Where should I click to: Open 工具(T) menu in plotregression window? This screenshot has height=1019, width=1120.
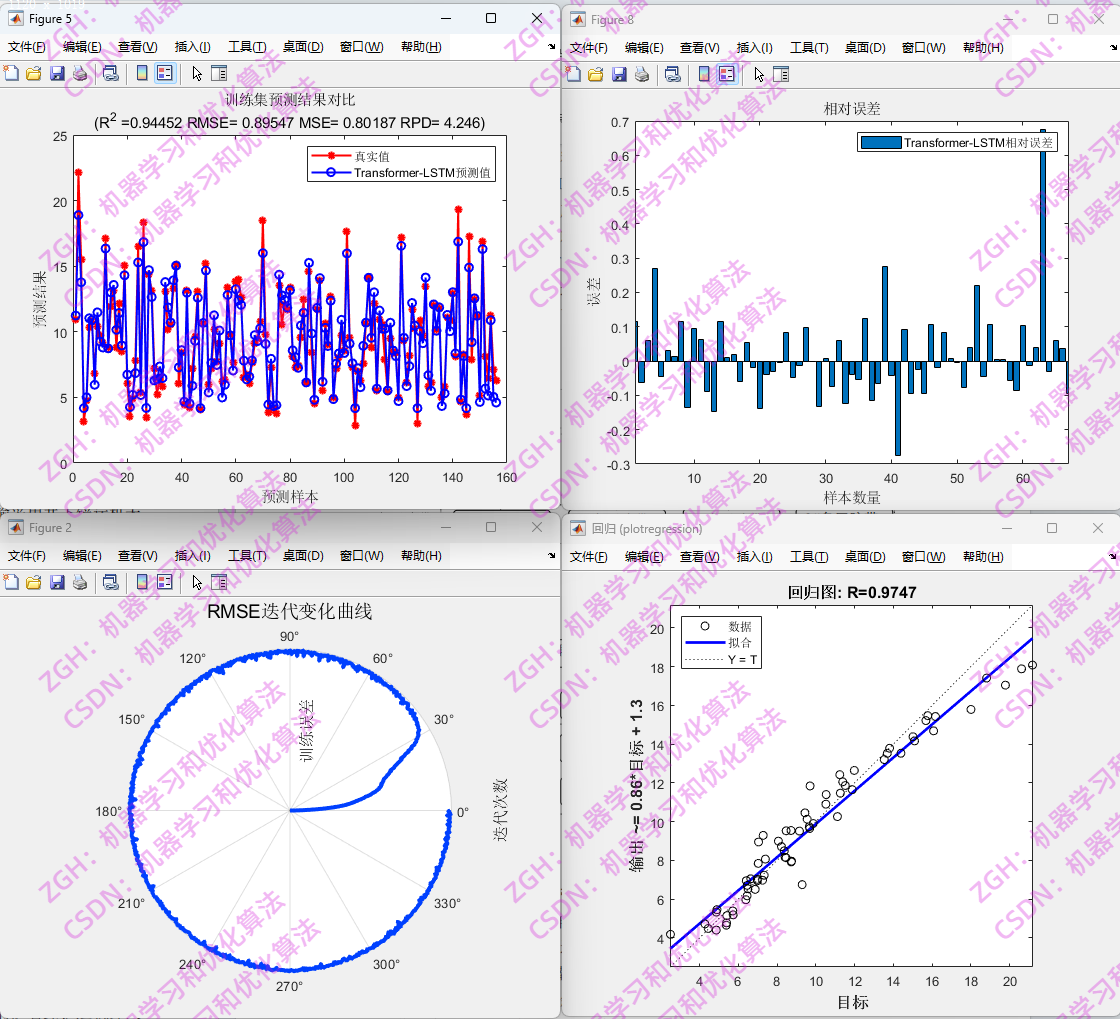(809, 556)
